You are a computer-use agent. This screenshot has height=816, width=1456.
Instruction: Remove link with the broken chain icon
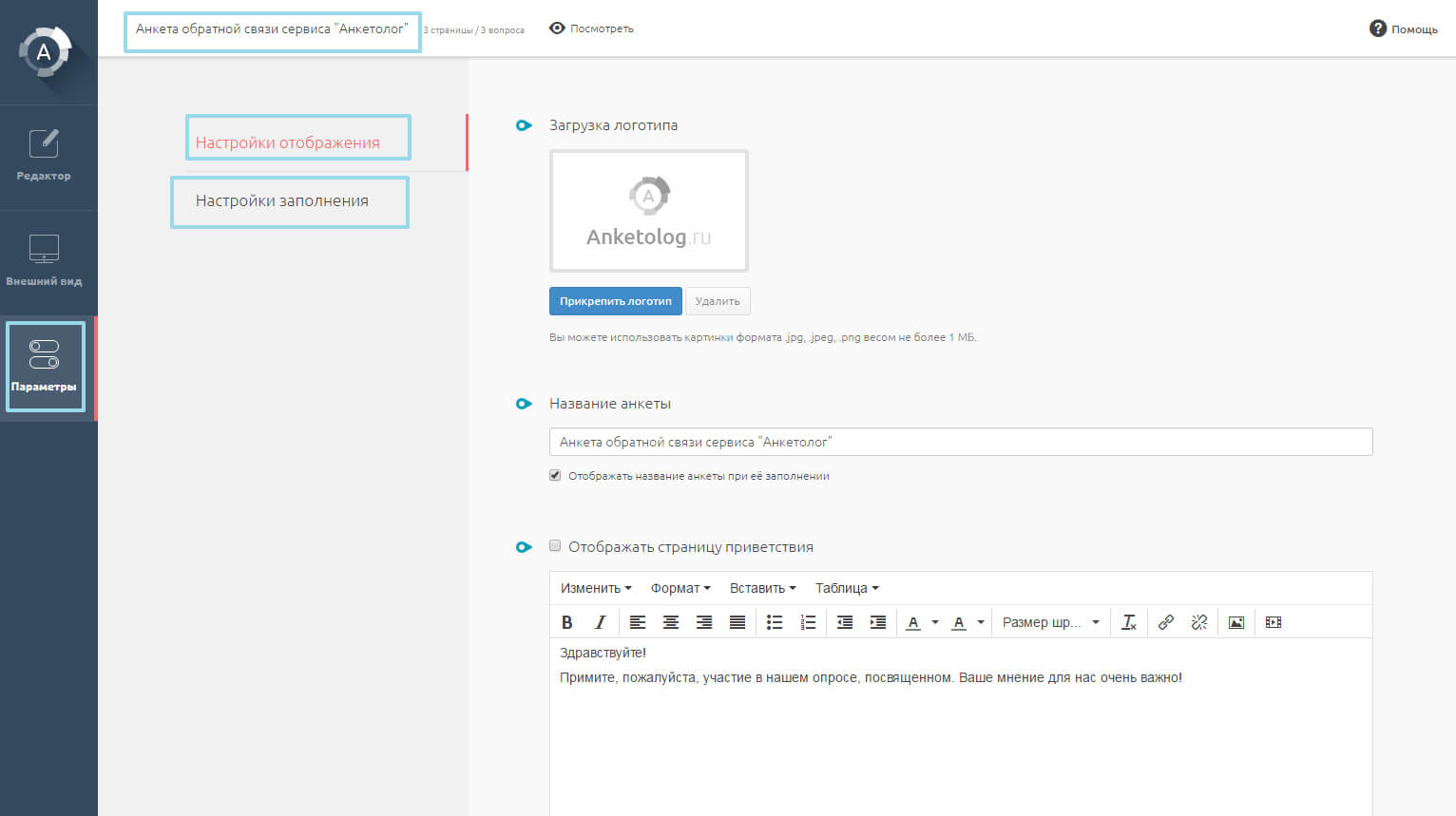tap(1199, 622)
